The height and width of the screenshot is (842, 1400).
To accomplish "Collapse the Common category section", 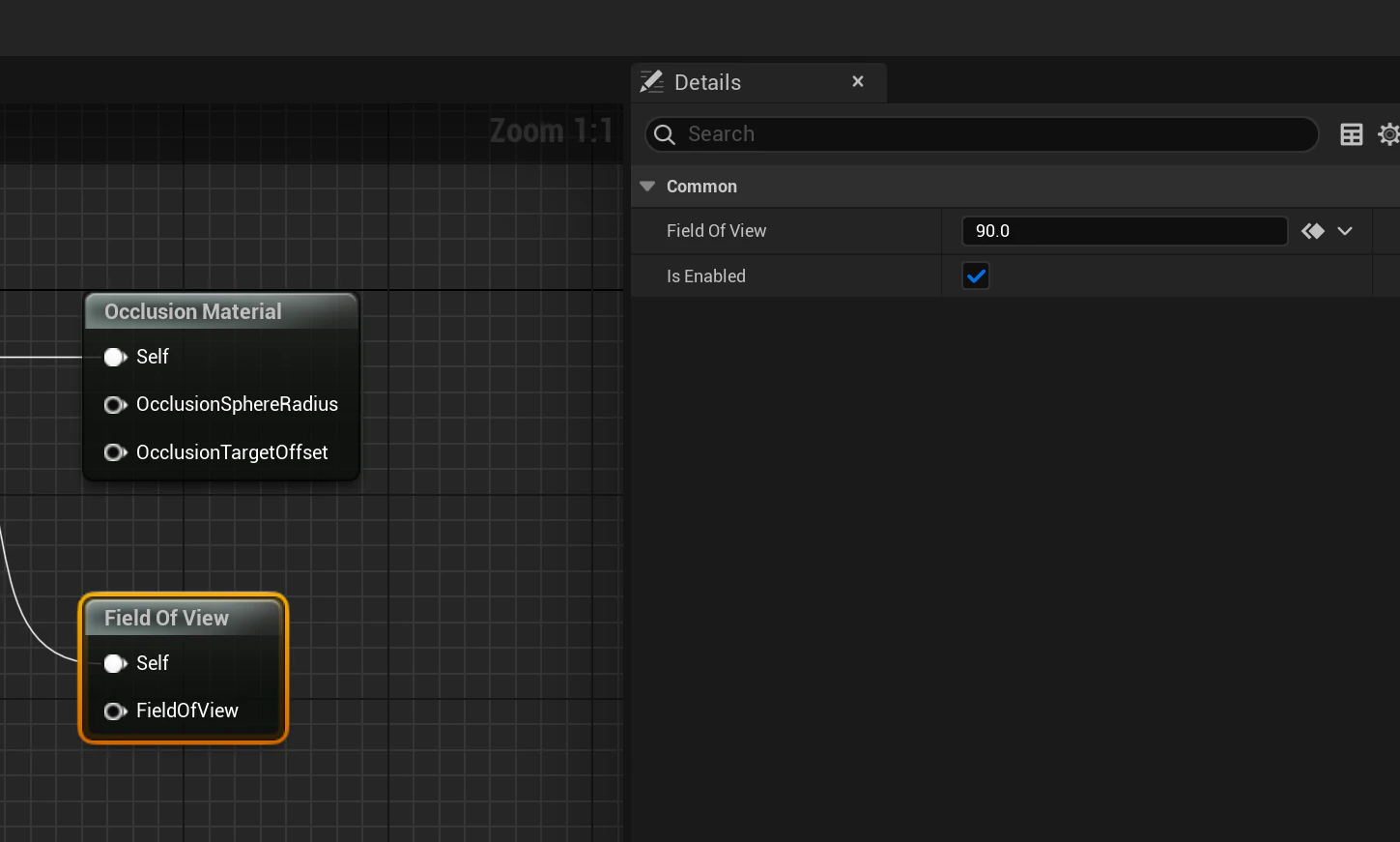I will [647, 187].
